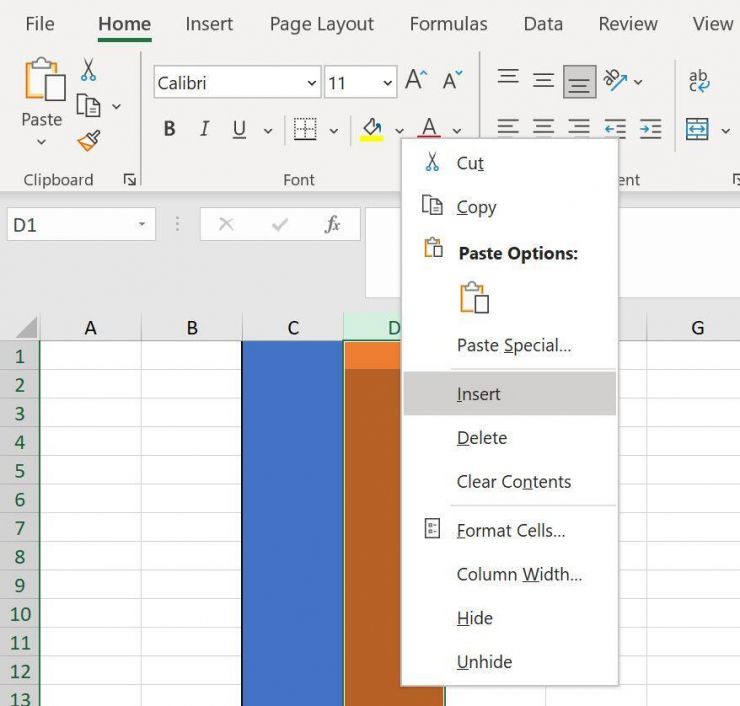The height and width of the screenshot is (706, 740).
Task: Select Hide in the context menu
Action: point(475,618)
